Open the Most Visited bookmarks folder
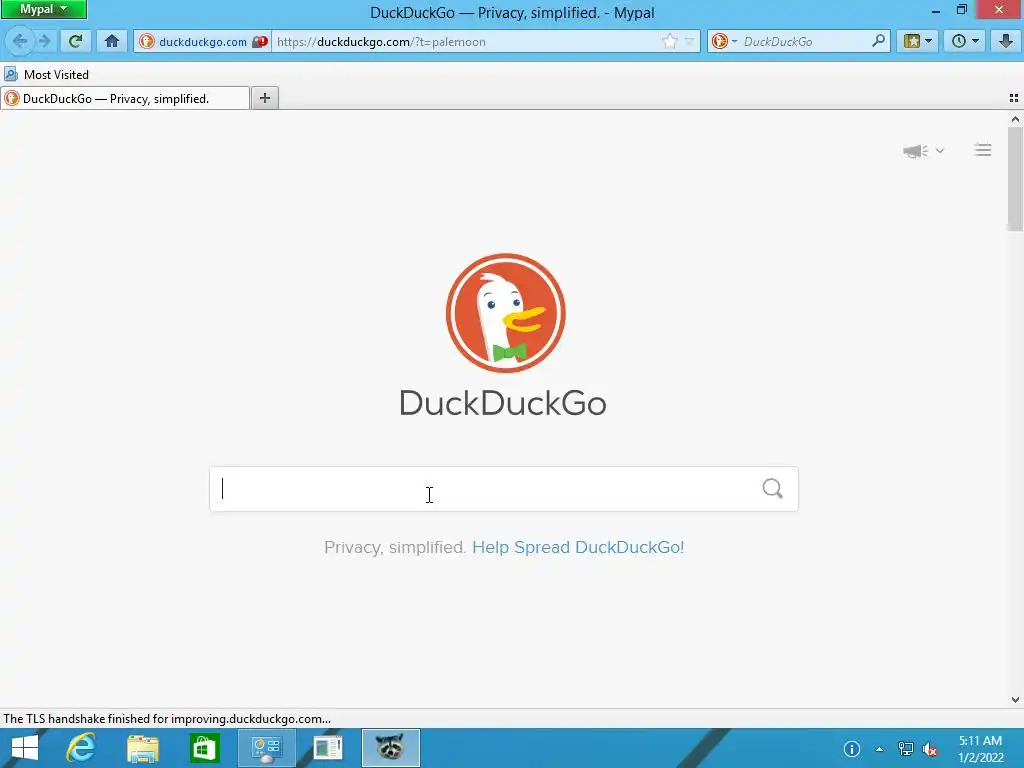Viewport: 1024px width, 768px height. [x=46, y=74]
